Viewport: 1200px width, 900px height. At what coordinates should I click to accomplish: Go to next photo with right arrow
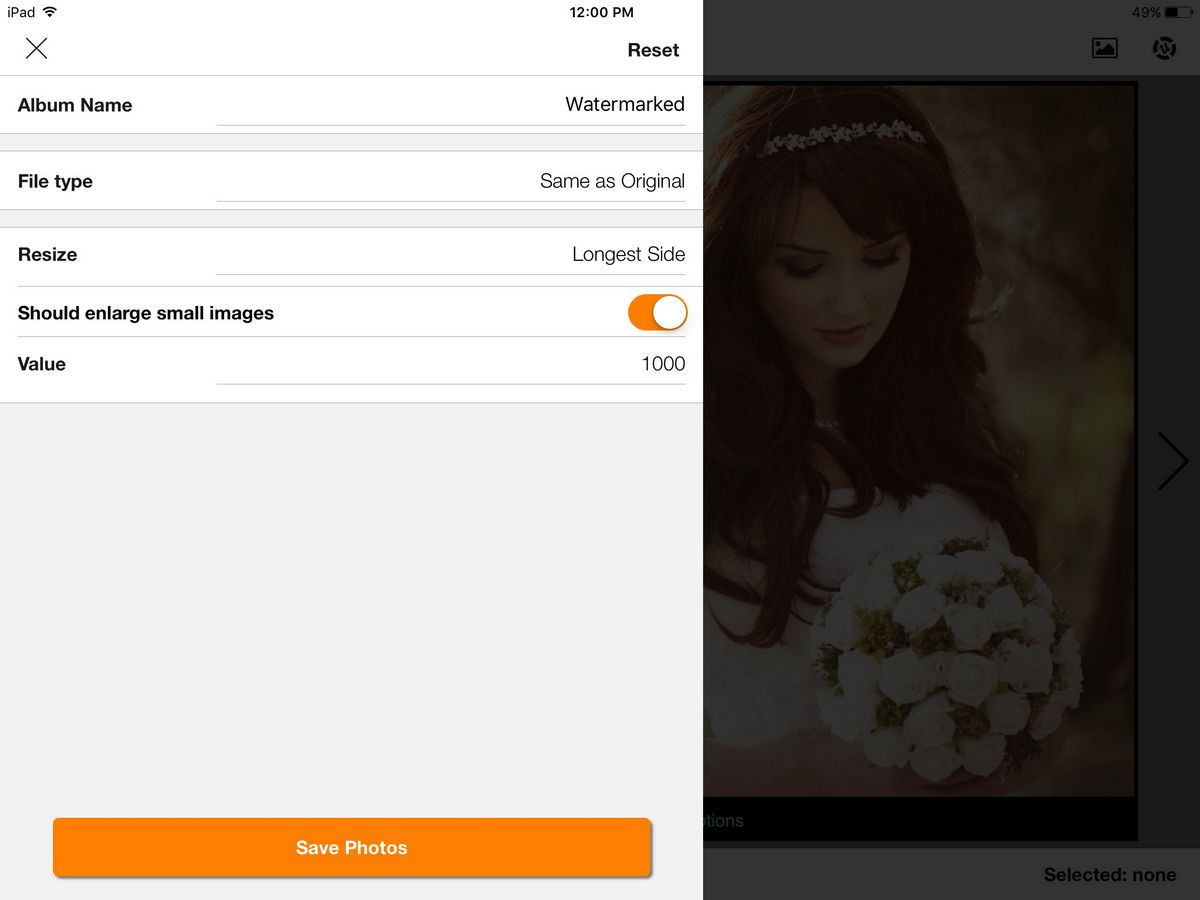click(1171, 461)
